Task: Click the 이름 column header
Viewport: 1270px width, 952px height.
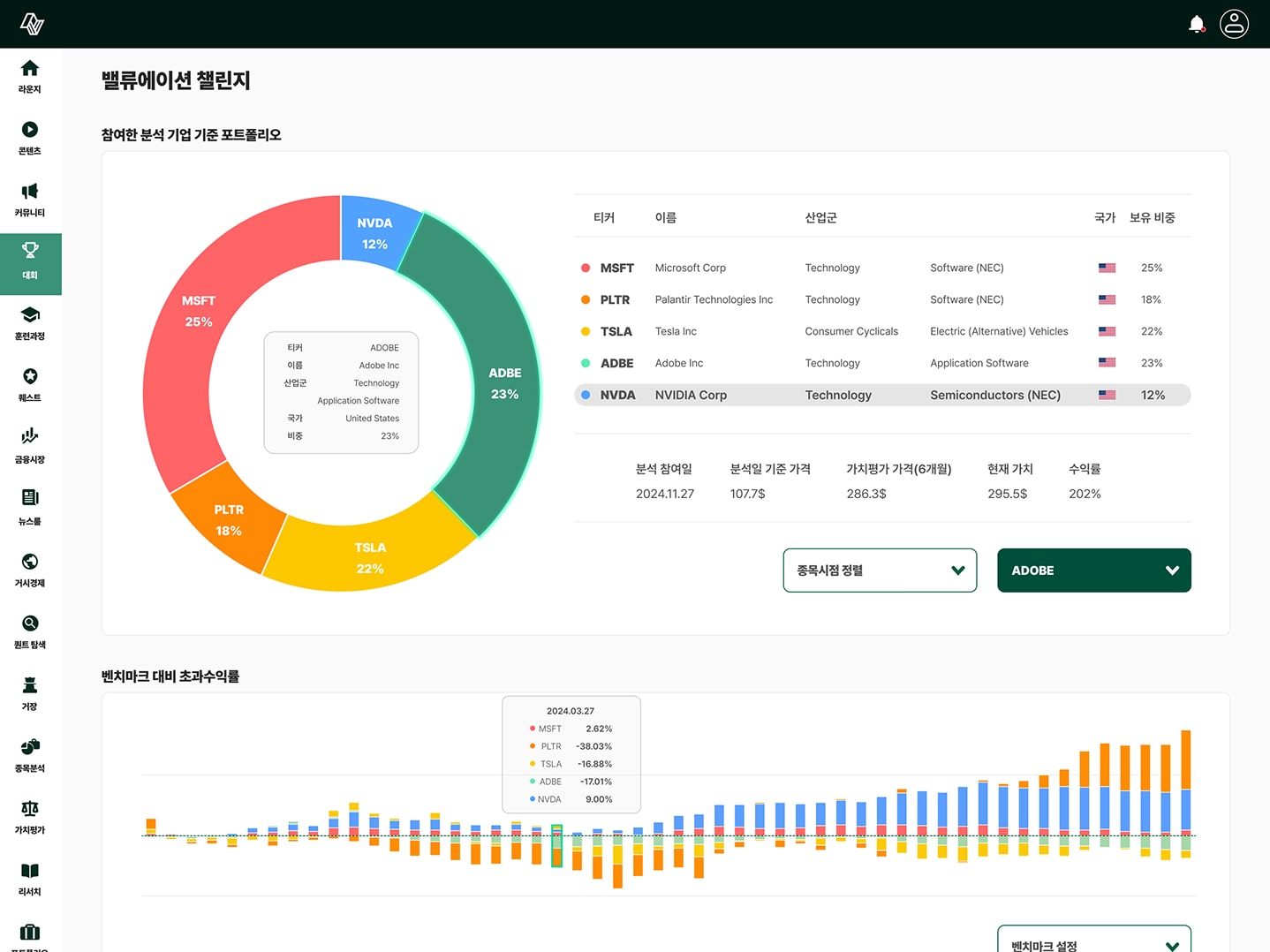Action: [x=666, y=217]
